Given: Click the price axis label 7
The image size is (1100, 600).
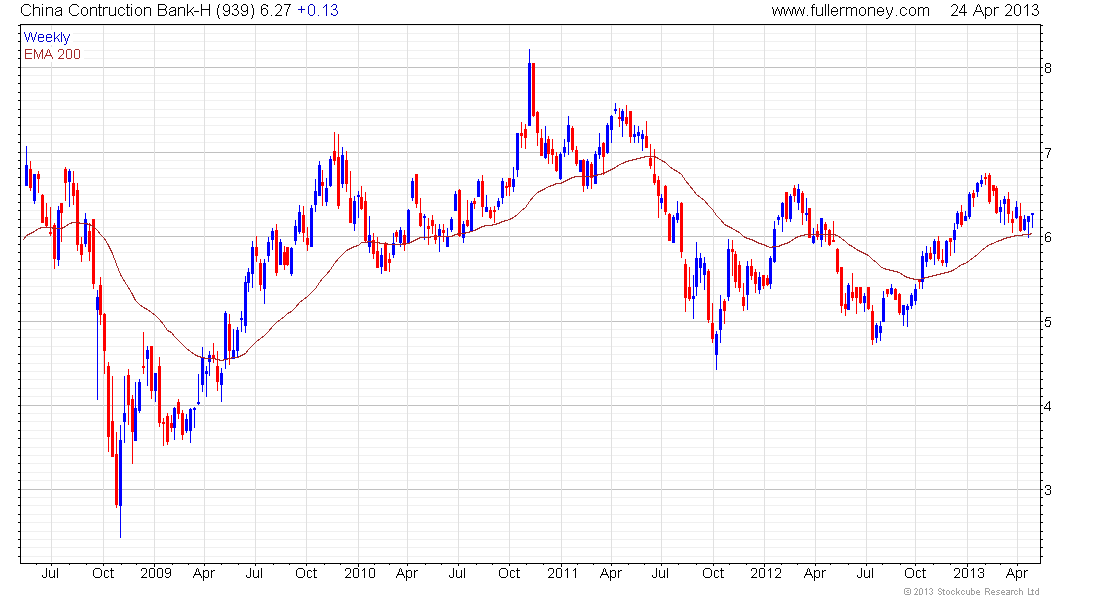Looking at the screenshot, I should coord(1047,152).
